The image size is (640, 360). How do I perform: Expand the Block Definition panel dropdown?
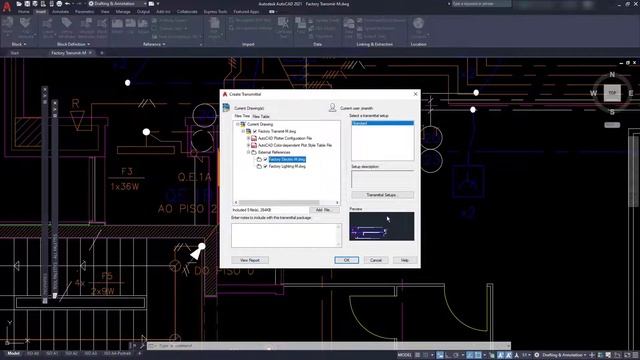click(73, 44)
